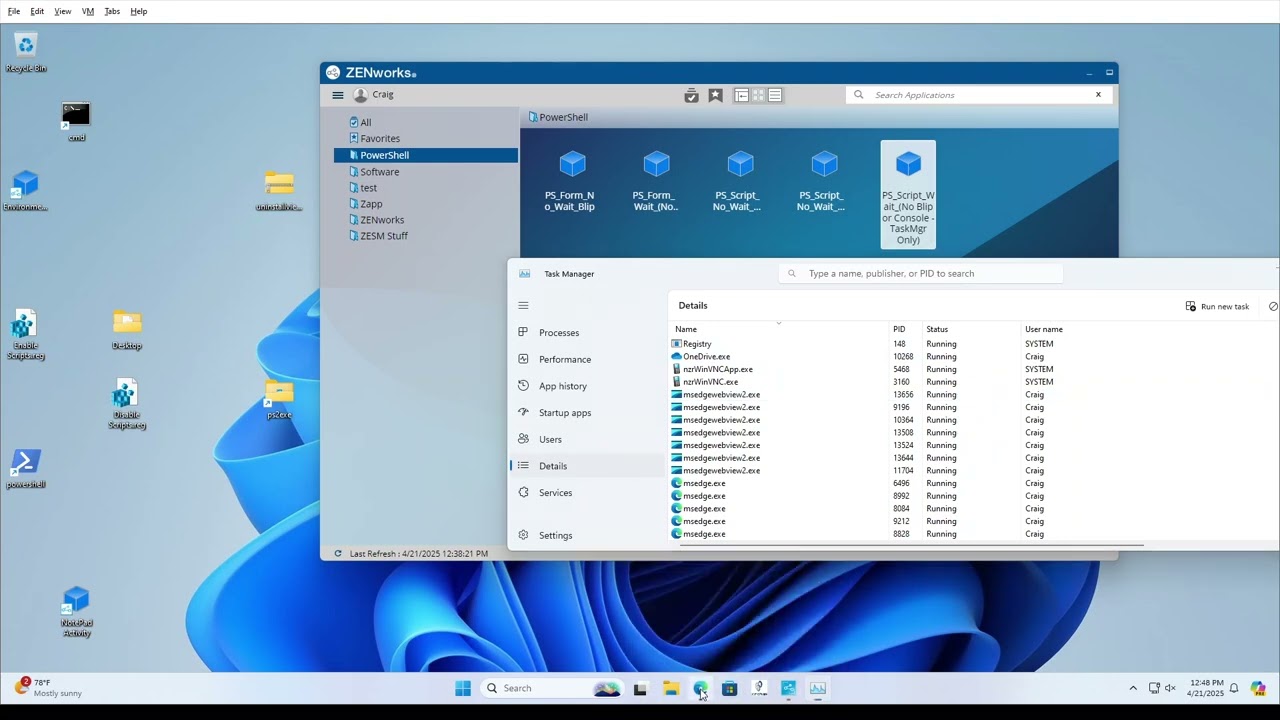
Task: Click the Search Applications input field
Action: [x=978, y=95]
